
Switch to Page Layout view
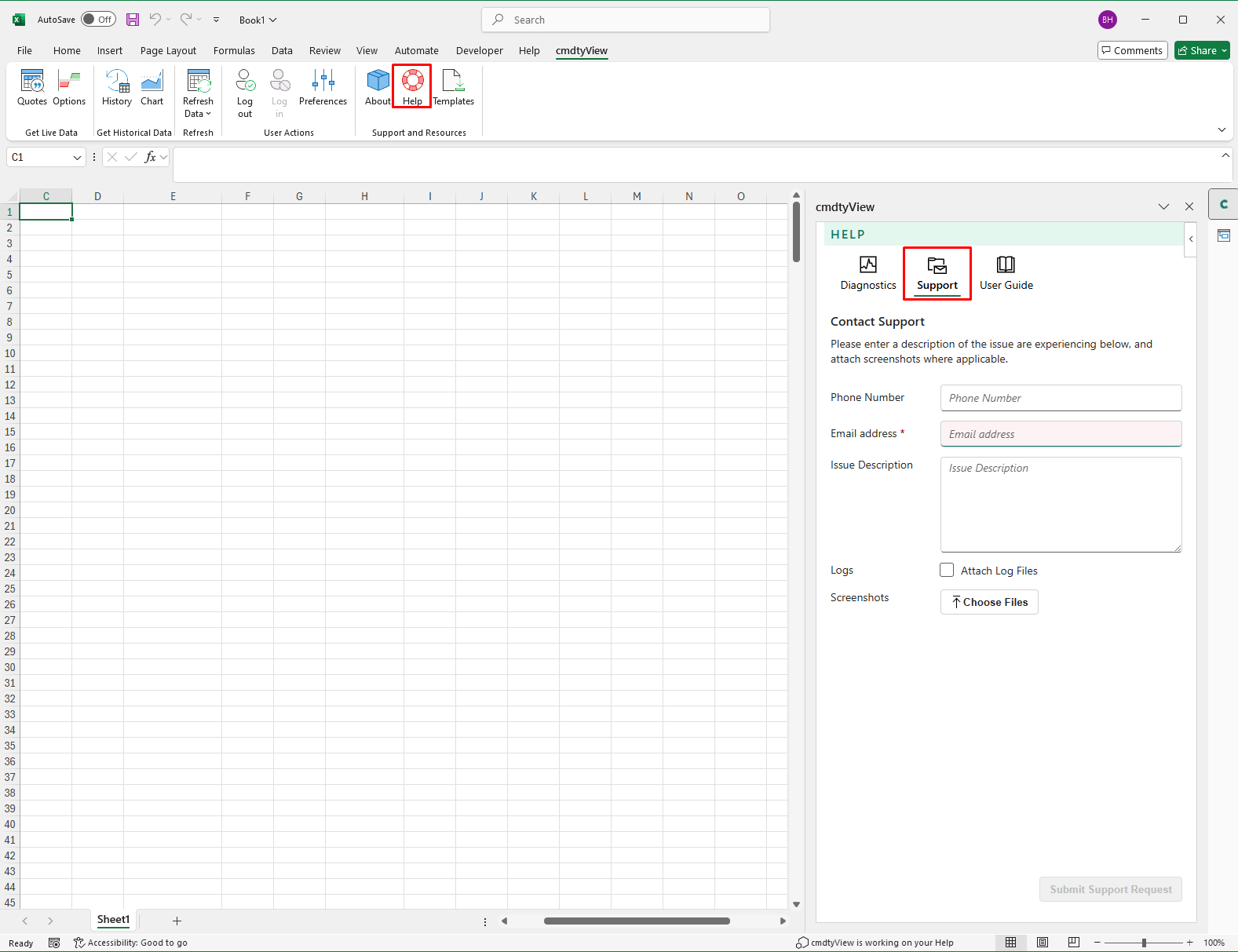(x=1043, y=943)
